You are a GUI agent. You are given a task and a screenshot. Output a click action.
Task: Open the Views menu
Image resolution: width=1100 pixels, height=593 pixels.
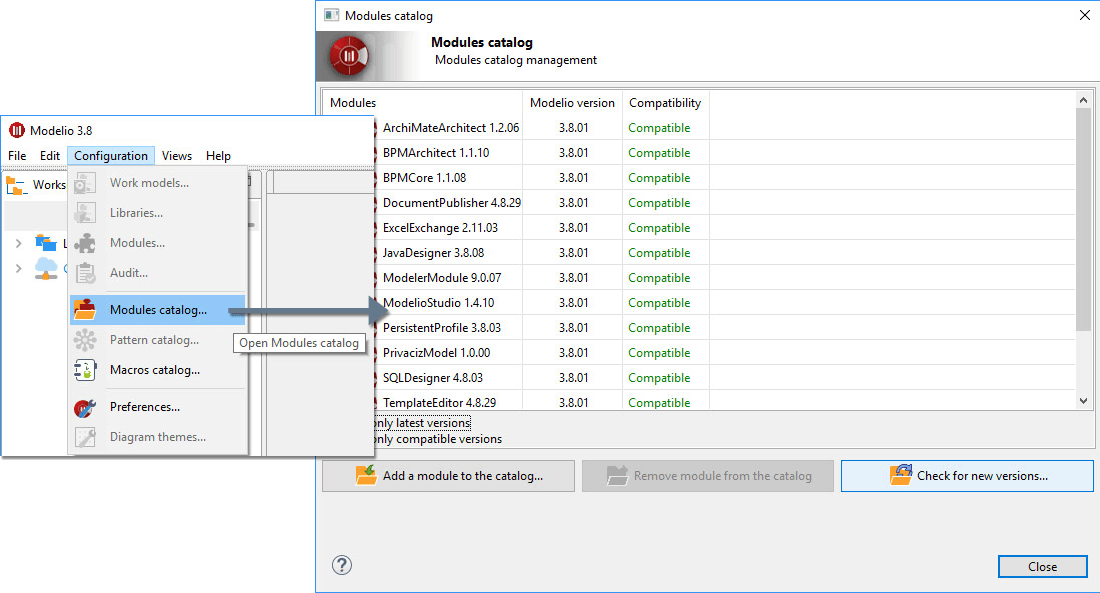click(x=177, y=156)
